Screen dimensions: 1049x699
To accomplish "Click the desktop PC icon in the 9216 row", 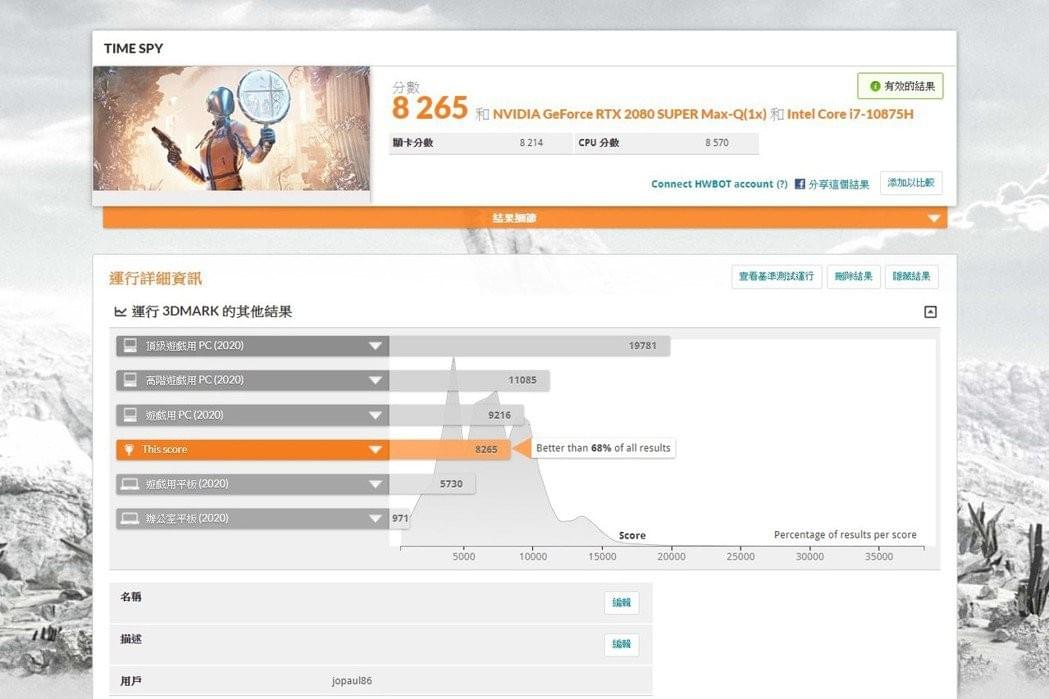I will click(130, 415).
